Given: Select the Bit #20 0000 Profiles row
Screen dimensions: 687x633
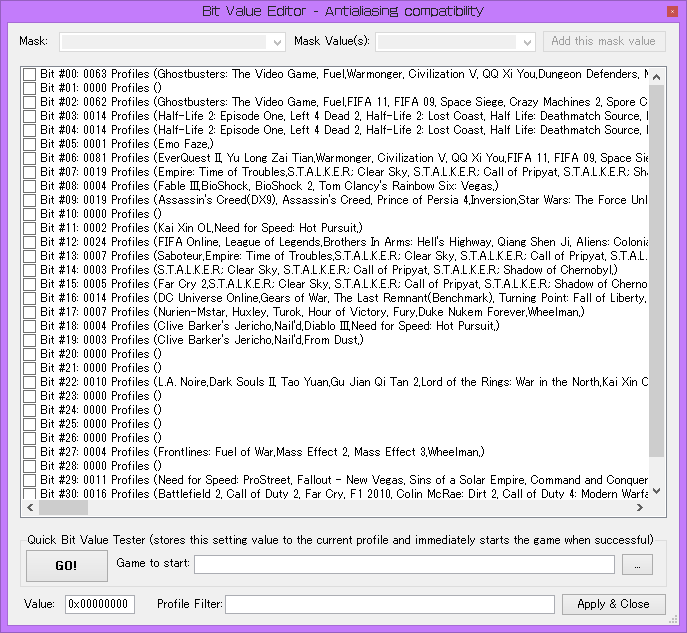Looking at the screenshot, I should pyautogui.click(x=101, y=354).
